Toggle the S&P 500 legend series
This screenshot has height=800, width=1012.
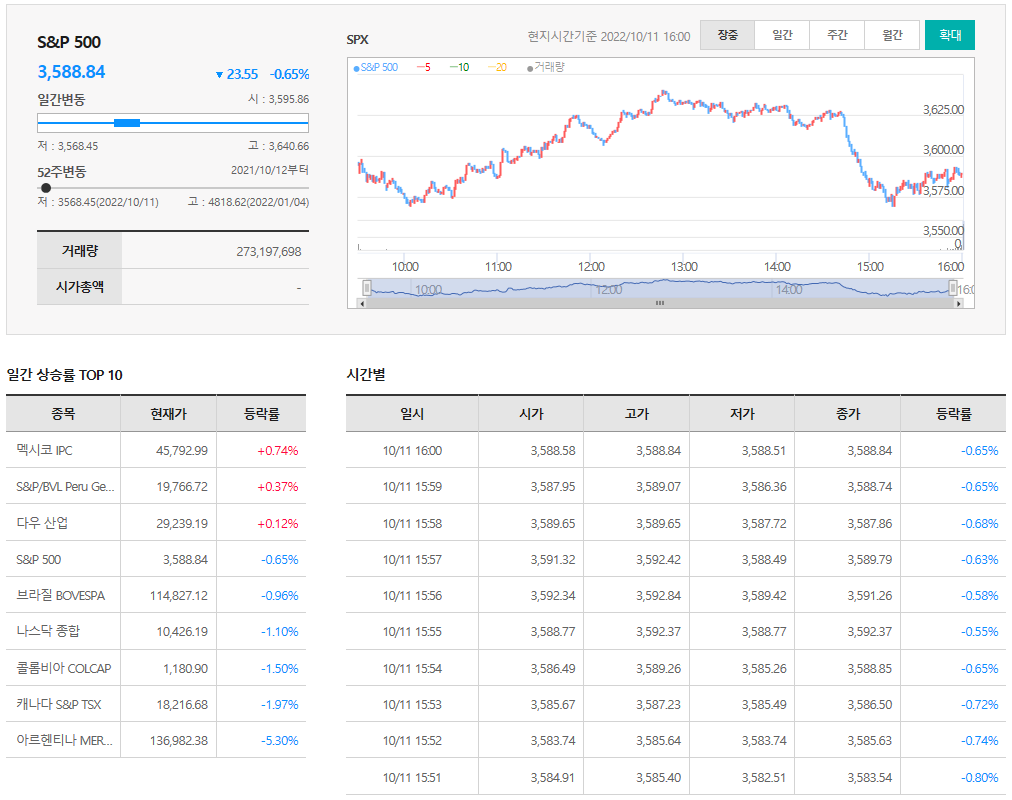(376, 67)
